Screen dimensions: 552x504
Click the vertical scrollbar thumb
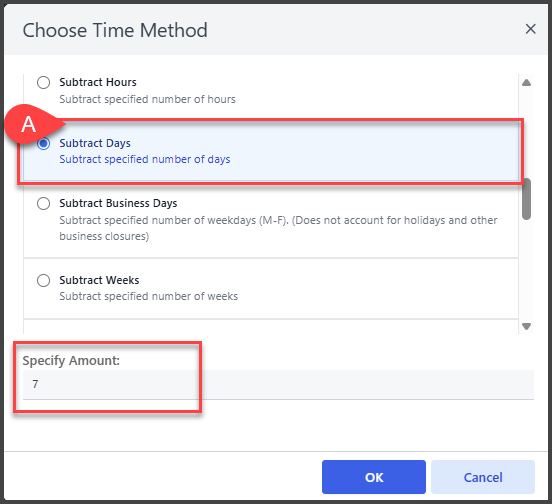526,199
